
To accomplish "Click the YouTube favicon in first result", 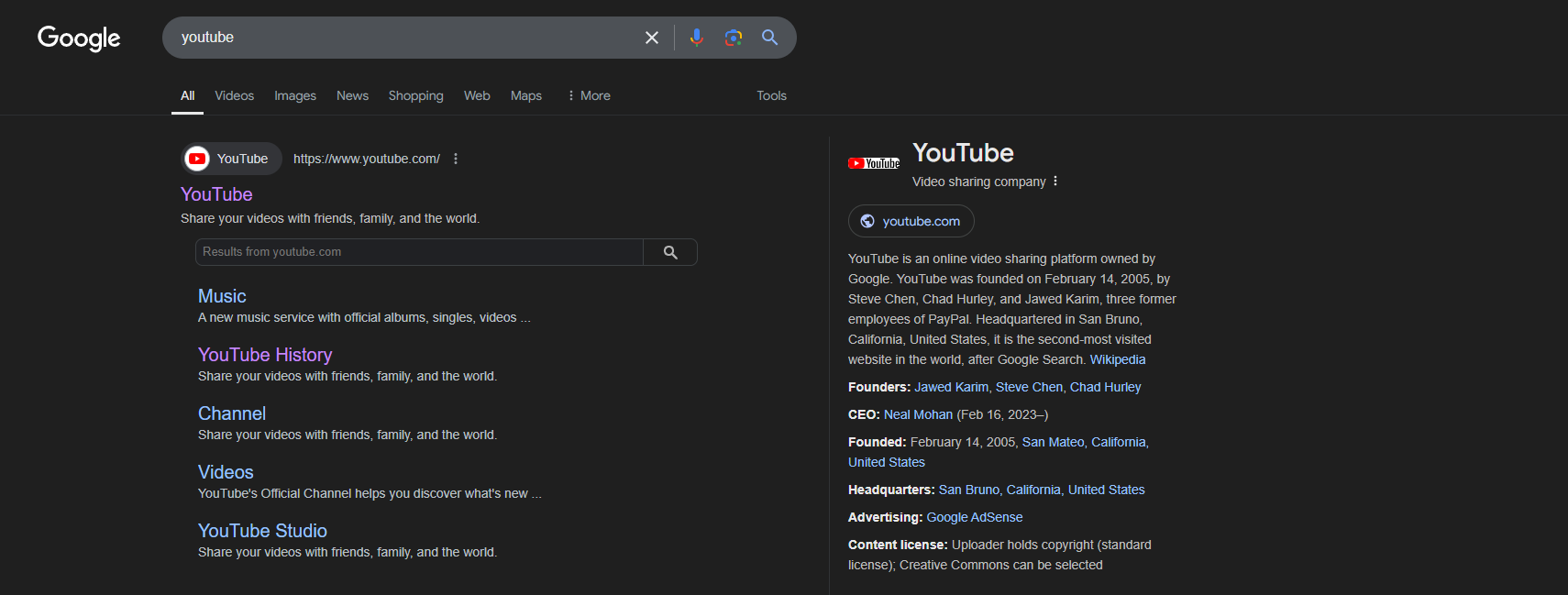I will 197,159.
